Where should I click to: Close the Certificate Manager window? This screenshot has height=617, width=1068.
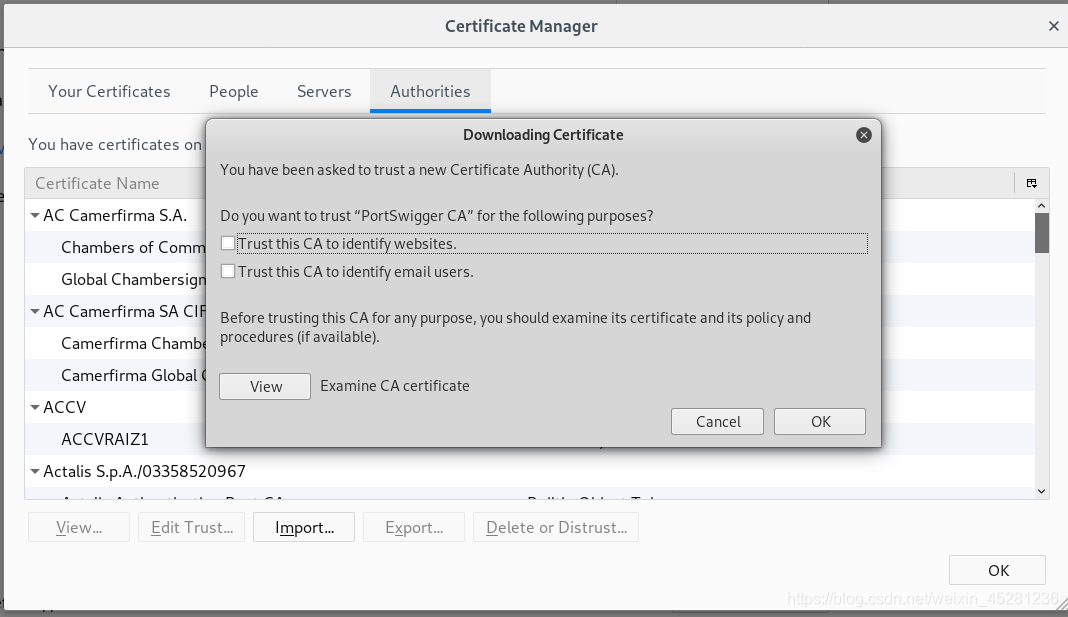[1054, 26]
